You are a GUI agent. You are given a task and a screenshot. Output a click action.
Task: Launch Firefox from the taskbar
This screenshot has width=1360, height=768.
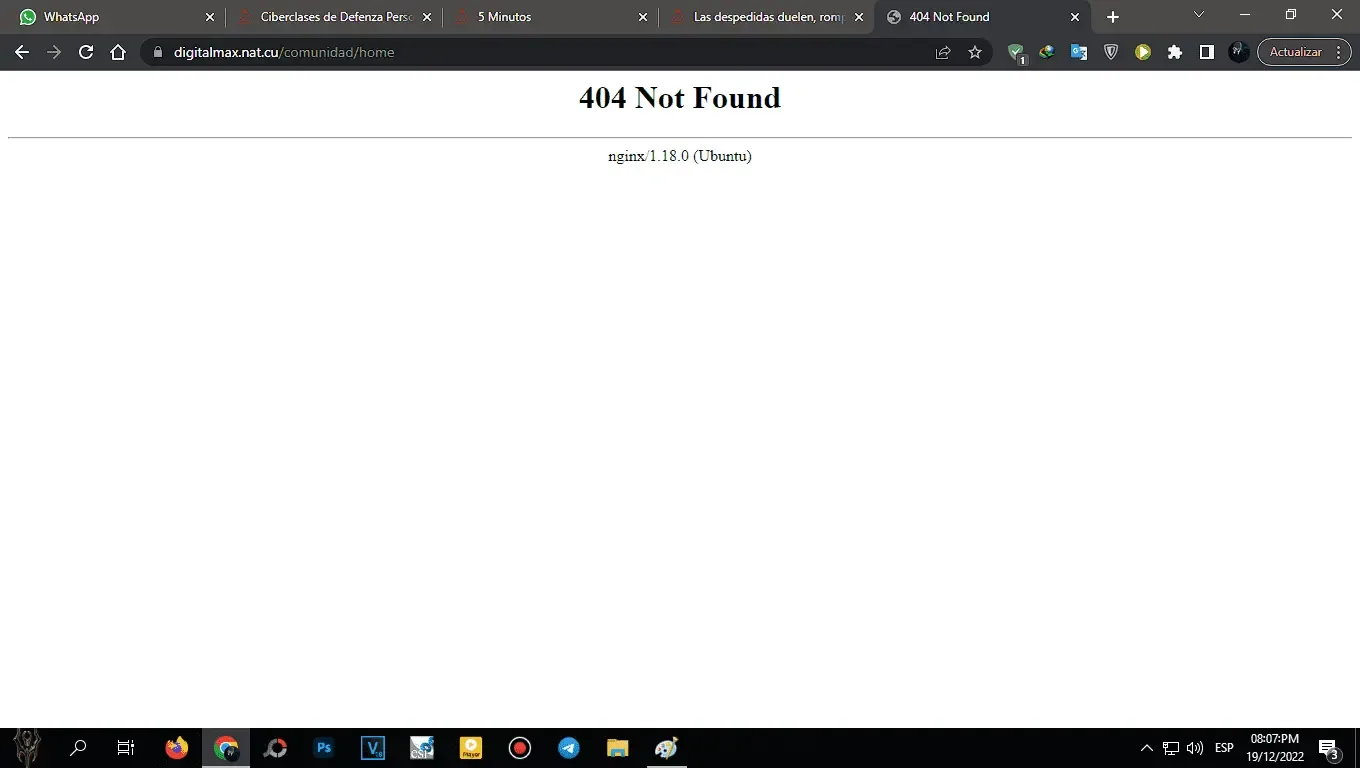177,748
